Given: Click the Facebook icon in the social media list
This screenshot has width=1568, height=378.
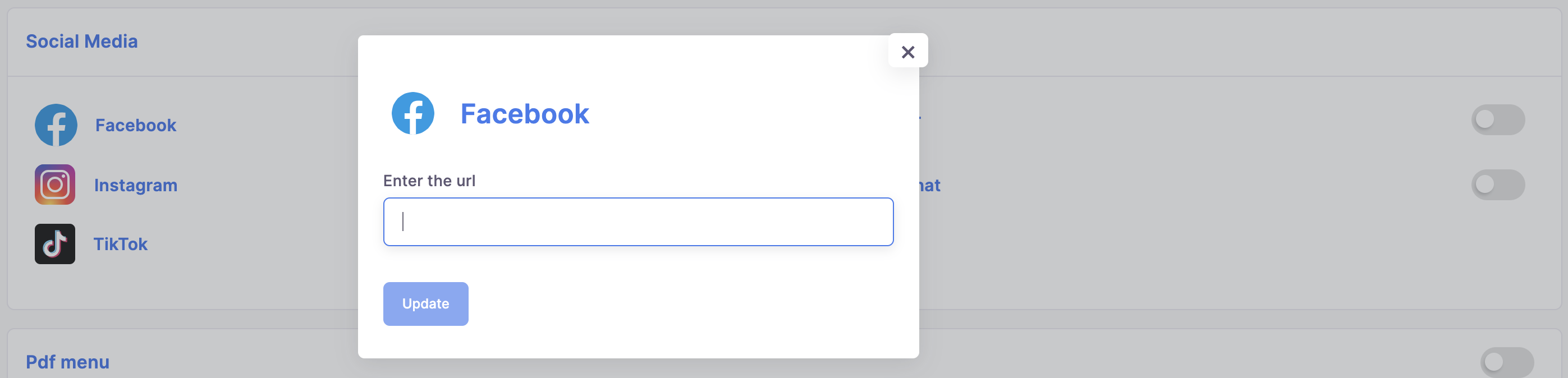Looking at the screenshot, I should click(56, 125).
